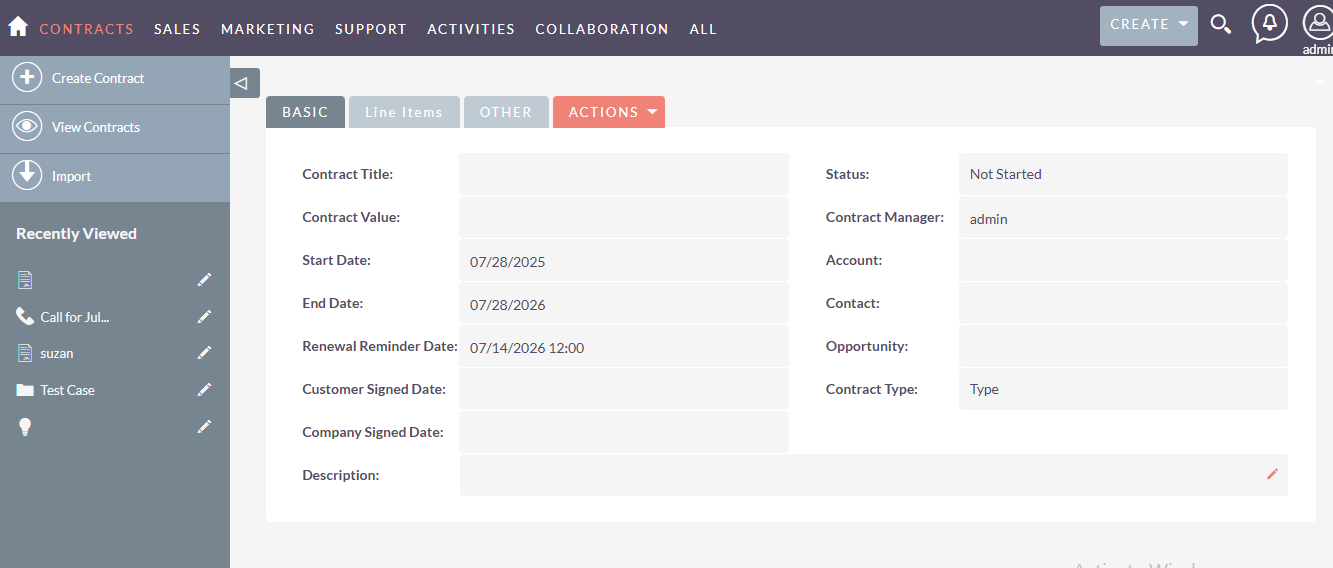Switch to the Line Items tab

point(403,112)
